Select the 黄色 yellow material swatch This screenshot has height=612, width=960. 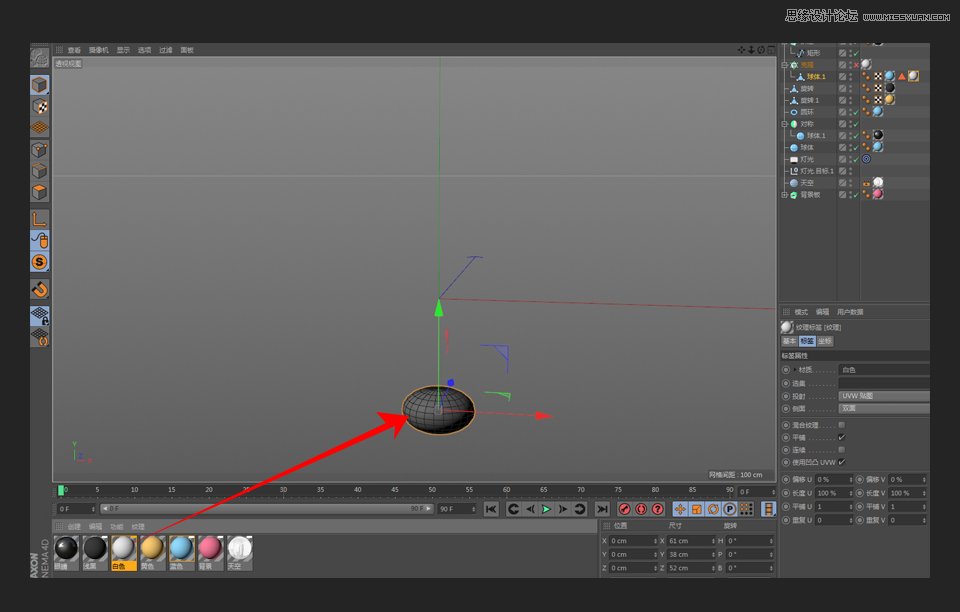pos(152,549)
